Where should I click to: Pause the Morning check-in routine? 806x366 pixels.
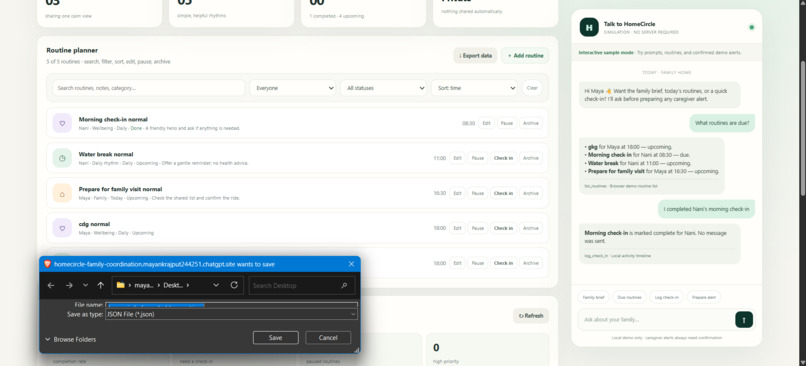(507, 123)
